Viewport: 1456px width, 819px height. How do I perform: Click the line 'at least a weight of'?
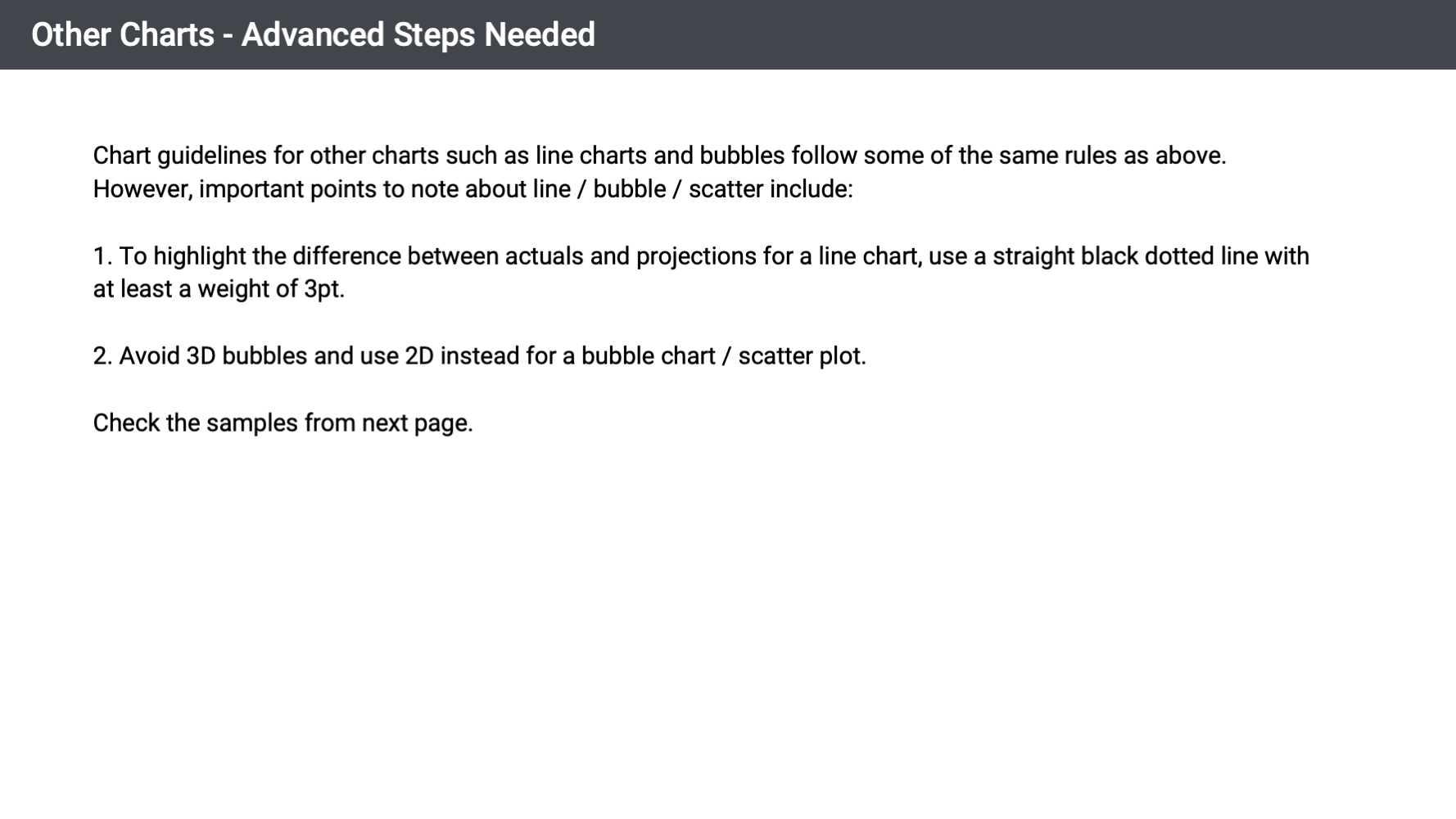click(195, 289)
